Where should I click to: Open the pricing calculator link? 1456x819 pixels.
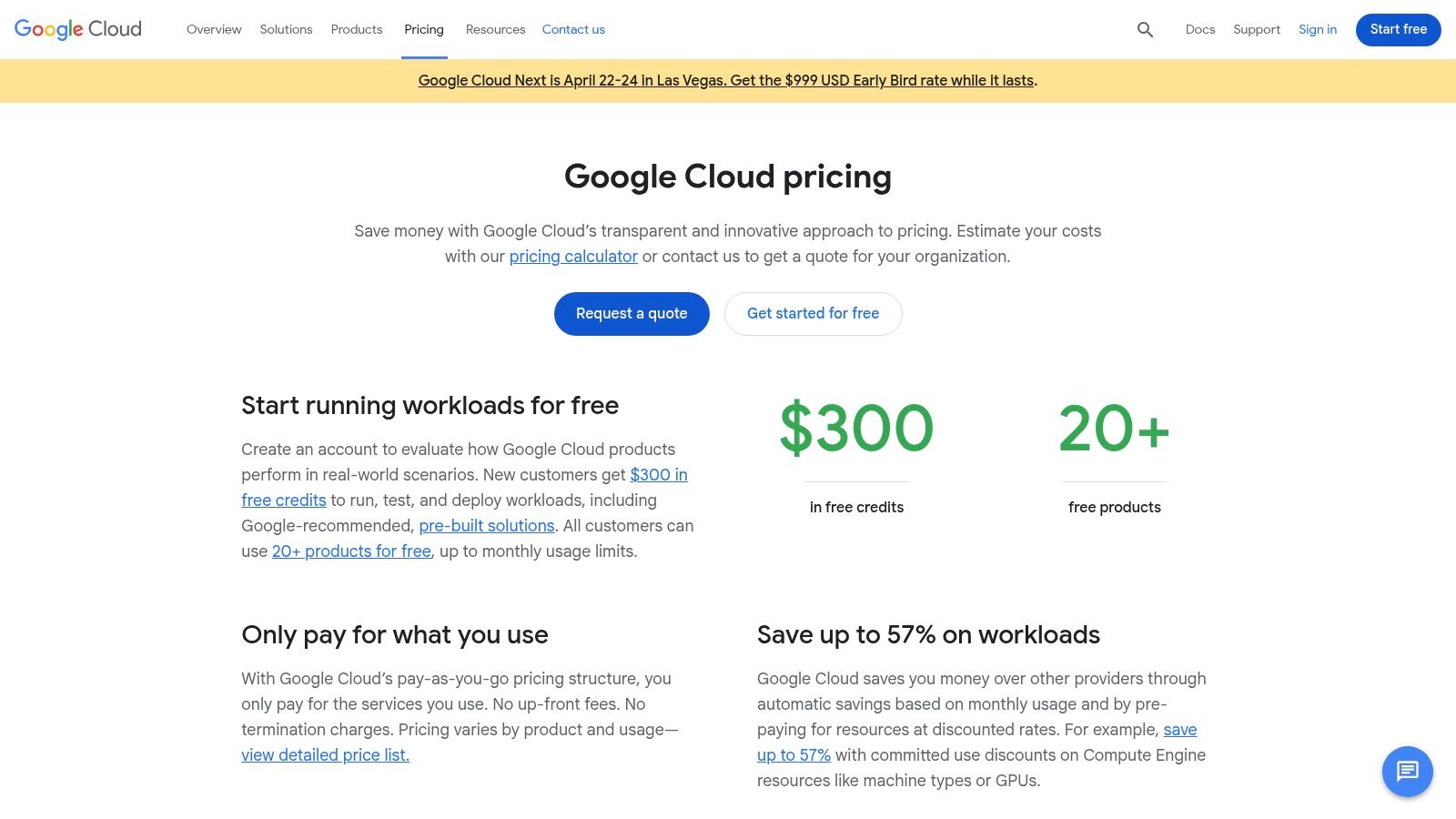pyautogui.click(x=572, y=256)
